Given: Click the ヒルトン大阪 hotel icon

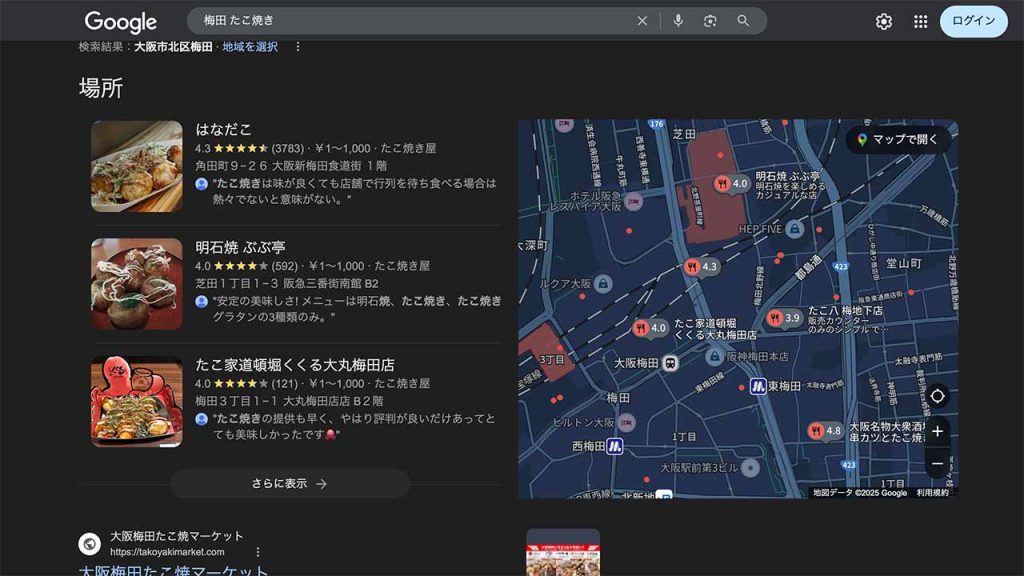Looking at the screenshot, I should point(626,422).
